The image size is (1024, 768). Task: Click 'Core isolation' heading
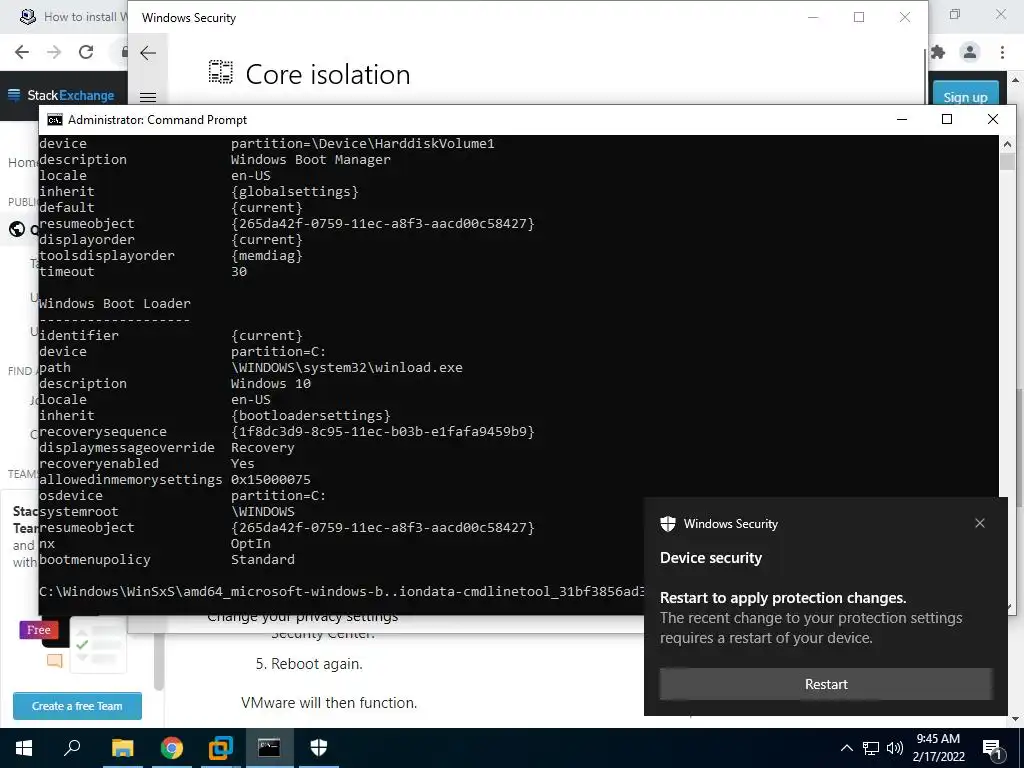click(x=328, y=74)
